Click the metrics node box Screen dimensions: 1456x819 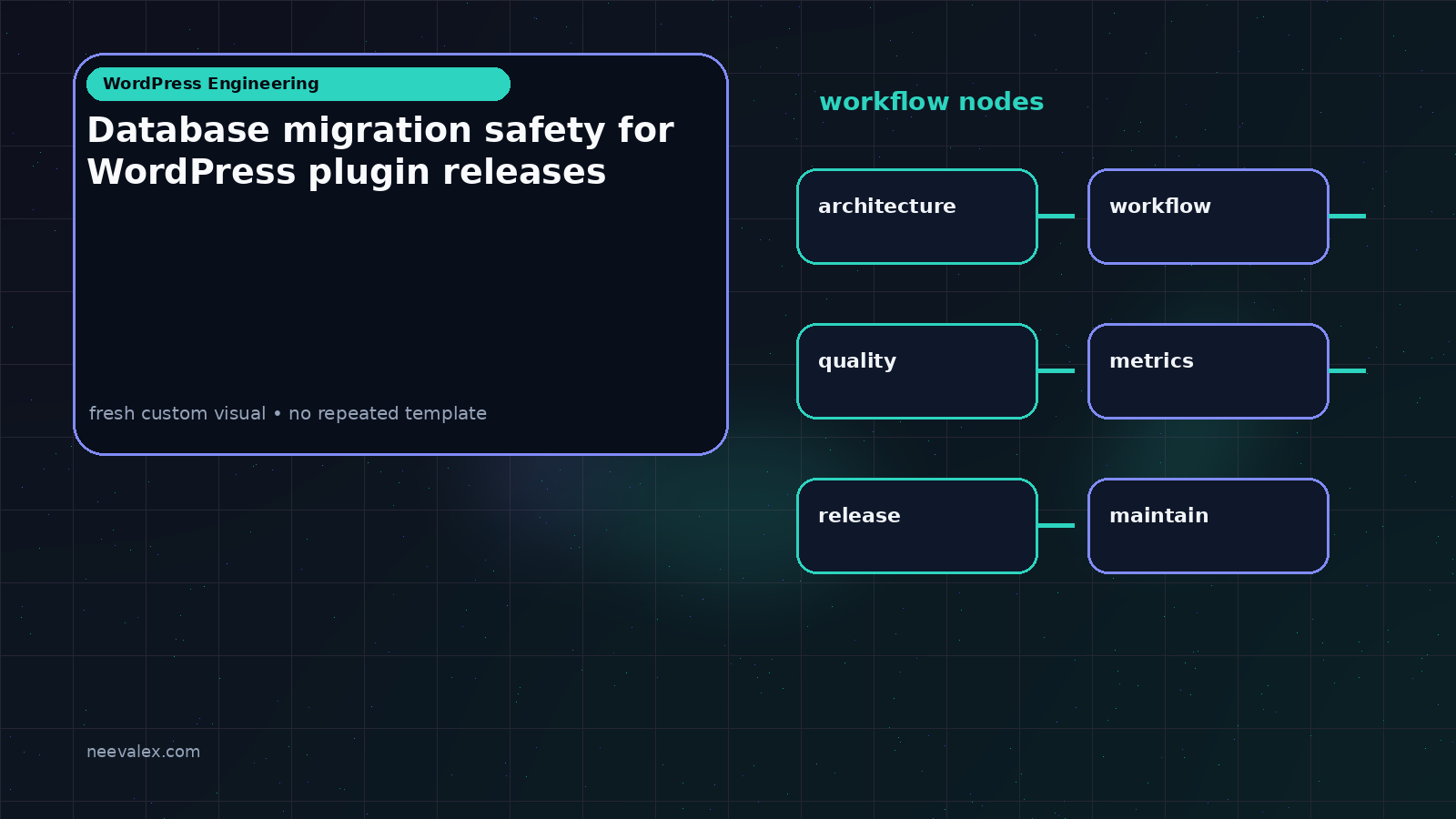coord(1208,371)
